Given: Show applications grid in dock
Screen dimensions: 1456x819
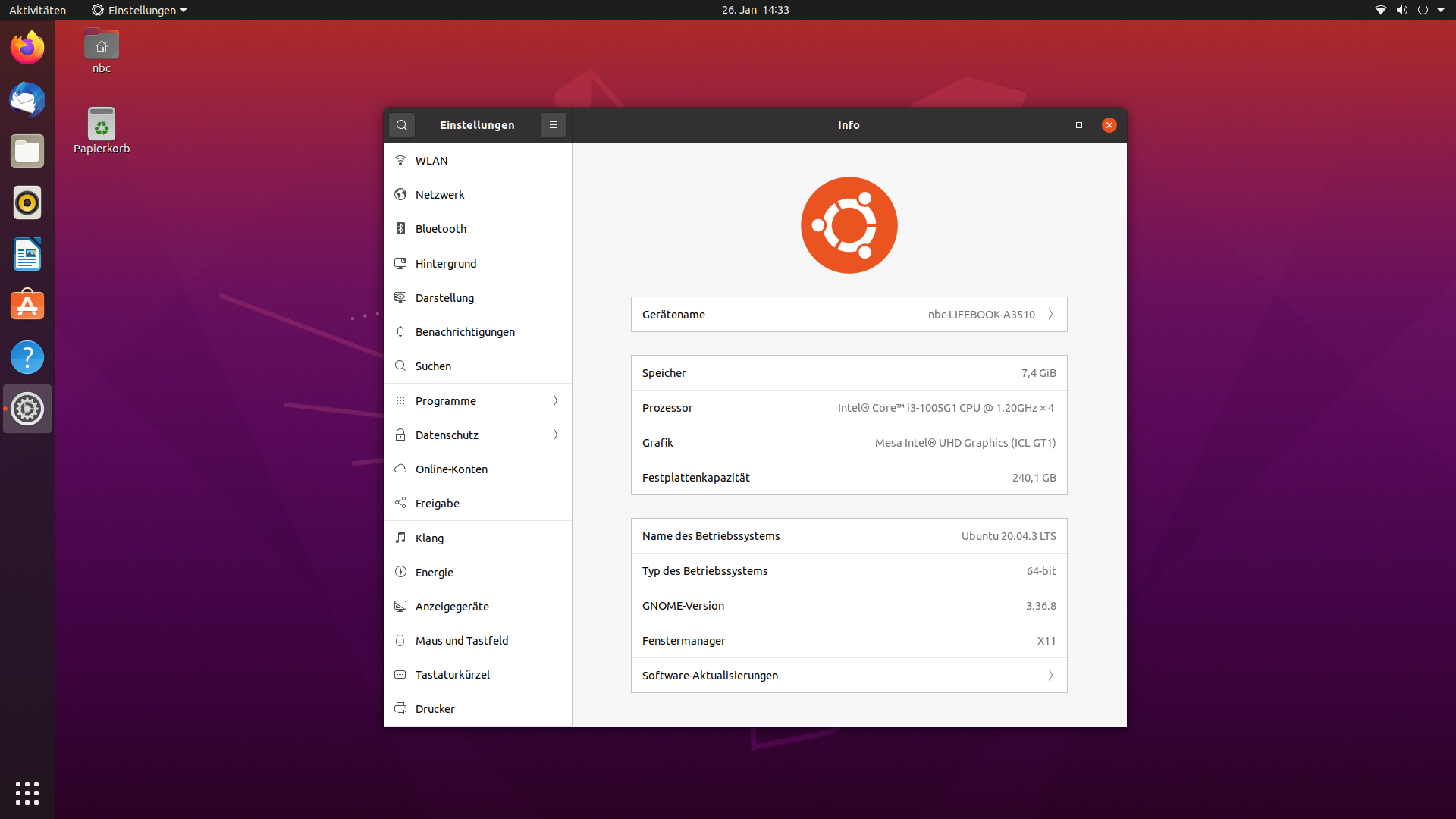Looking at the screenshot, I should (27, 793).
